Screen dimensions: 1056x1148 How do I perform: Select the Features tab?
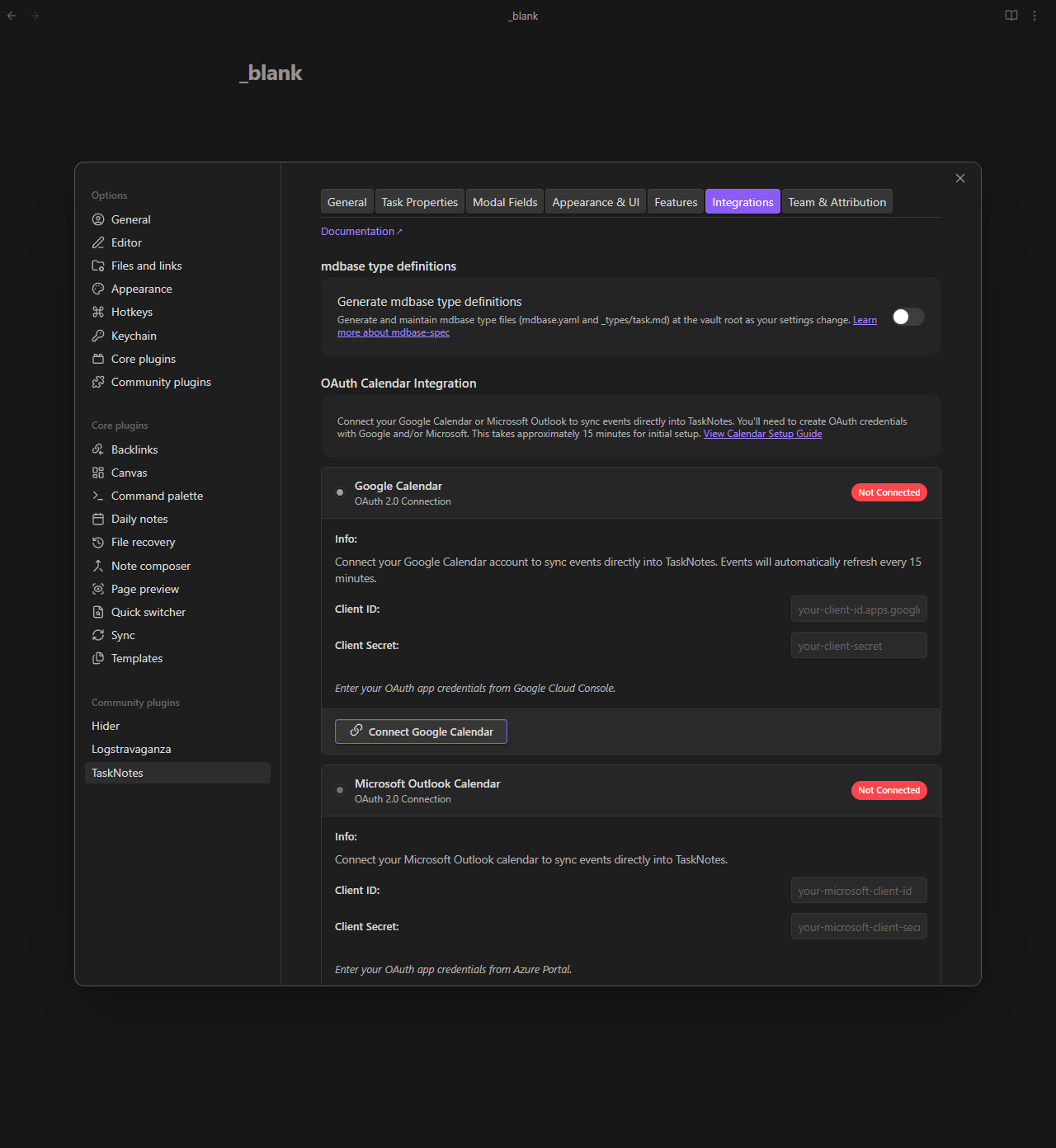(x=676, y=202)
